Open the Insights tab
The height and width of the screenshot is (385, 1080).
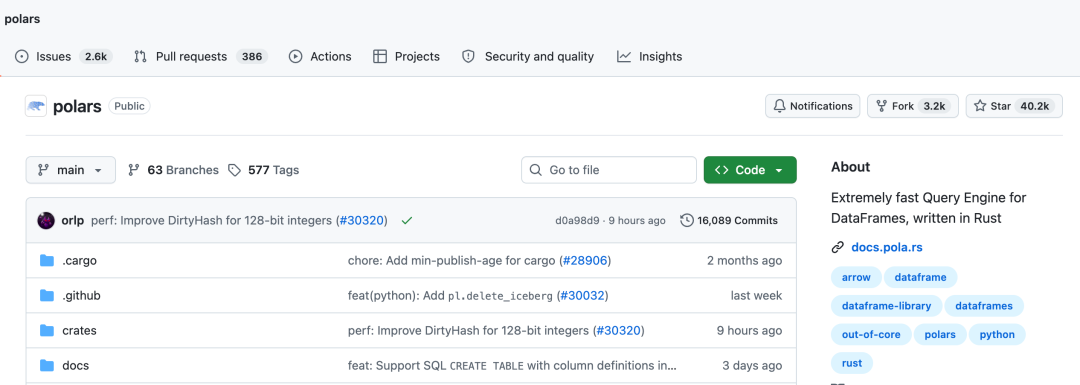[x=650, y=56]
